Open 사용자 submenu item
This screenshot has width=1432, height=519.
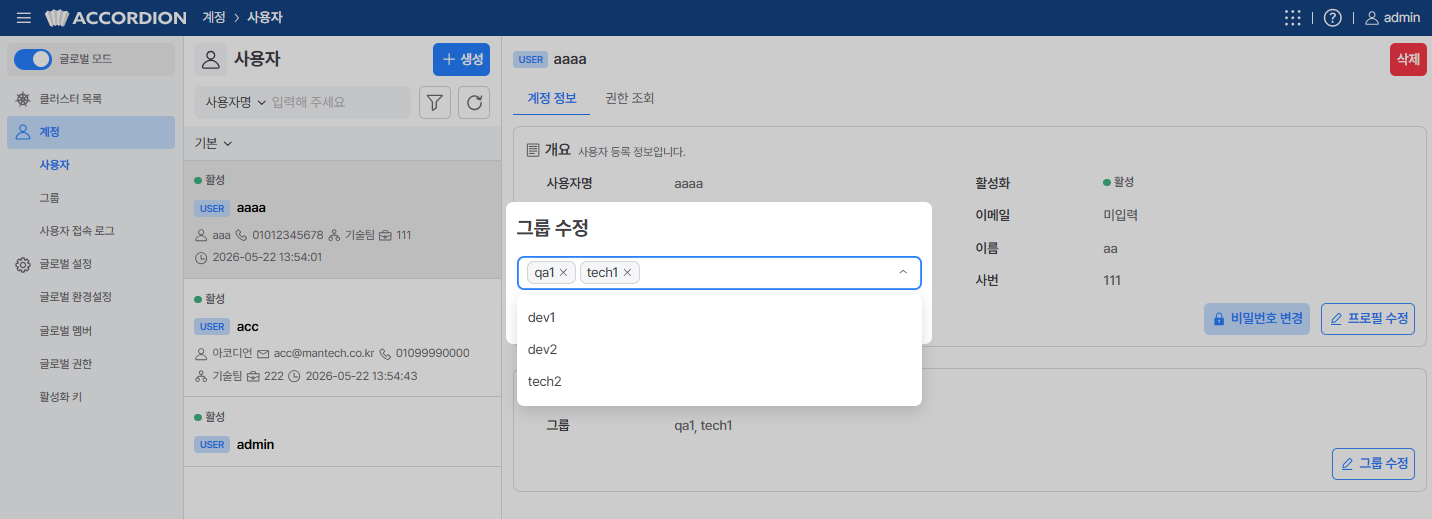91,165
